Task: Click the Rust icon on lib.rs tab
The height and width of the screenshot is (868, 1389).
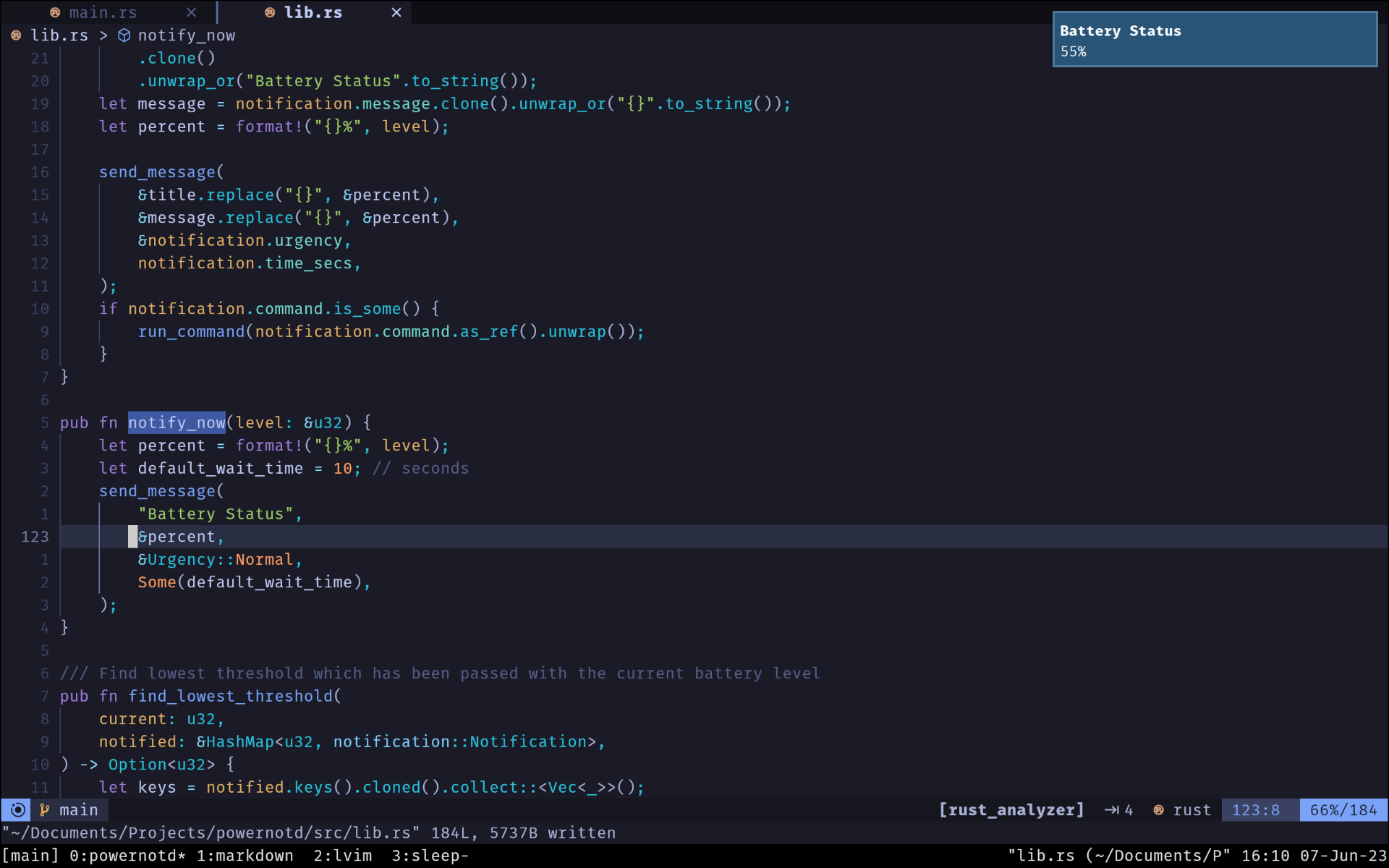Action: click(x=270, y=12)
